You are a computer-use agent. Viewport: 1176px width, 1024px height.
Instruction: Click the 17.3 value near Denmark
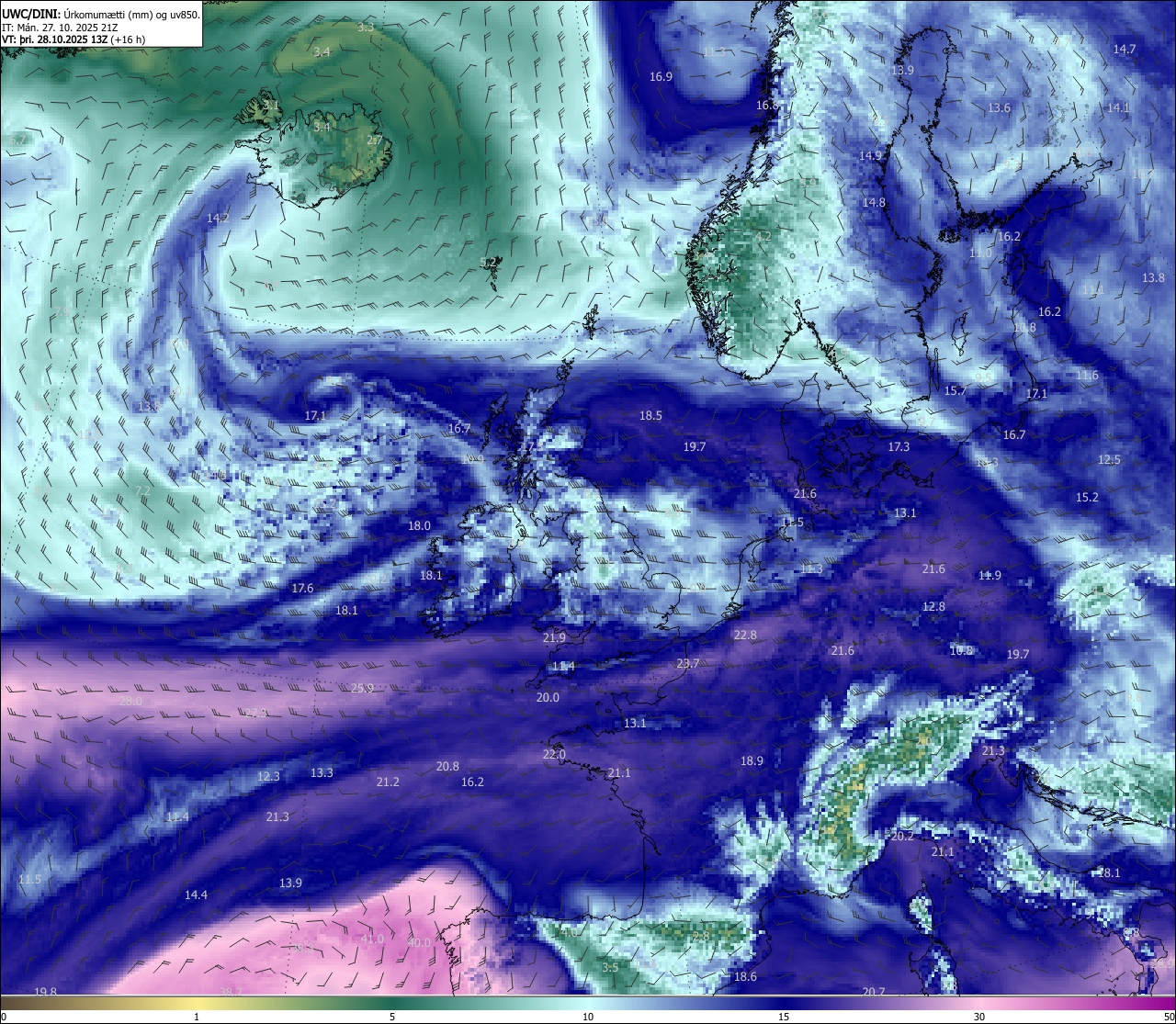click(x=899, y=447)
